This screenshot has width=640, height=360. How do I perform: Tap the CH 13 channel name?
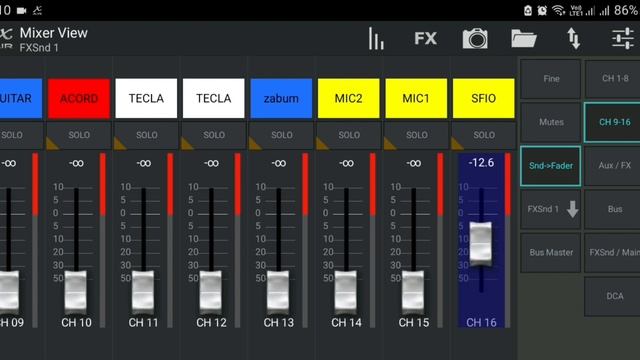278,322
